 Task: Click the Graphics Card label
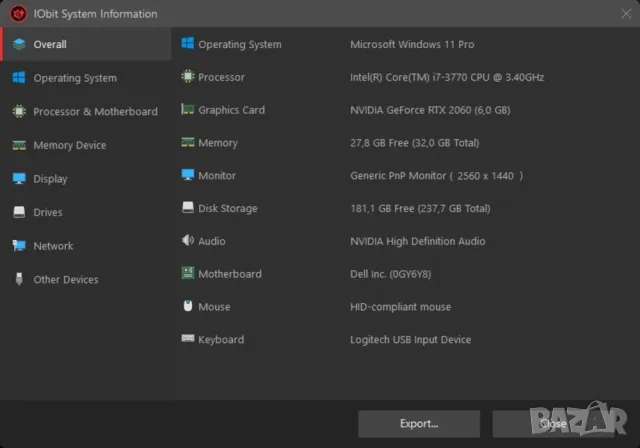(231, 110)
